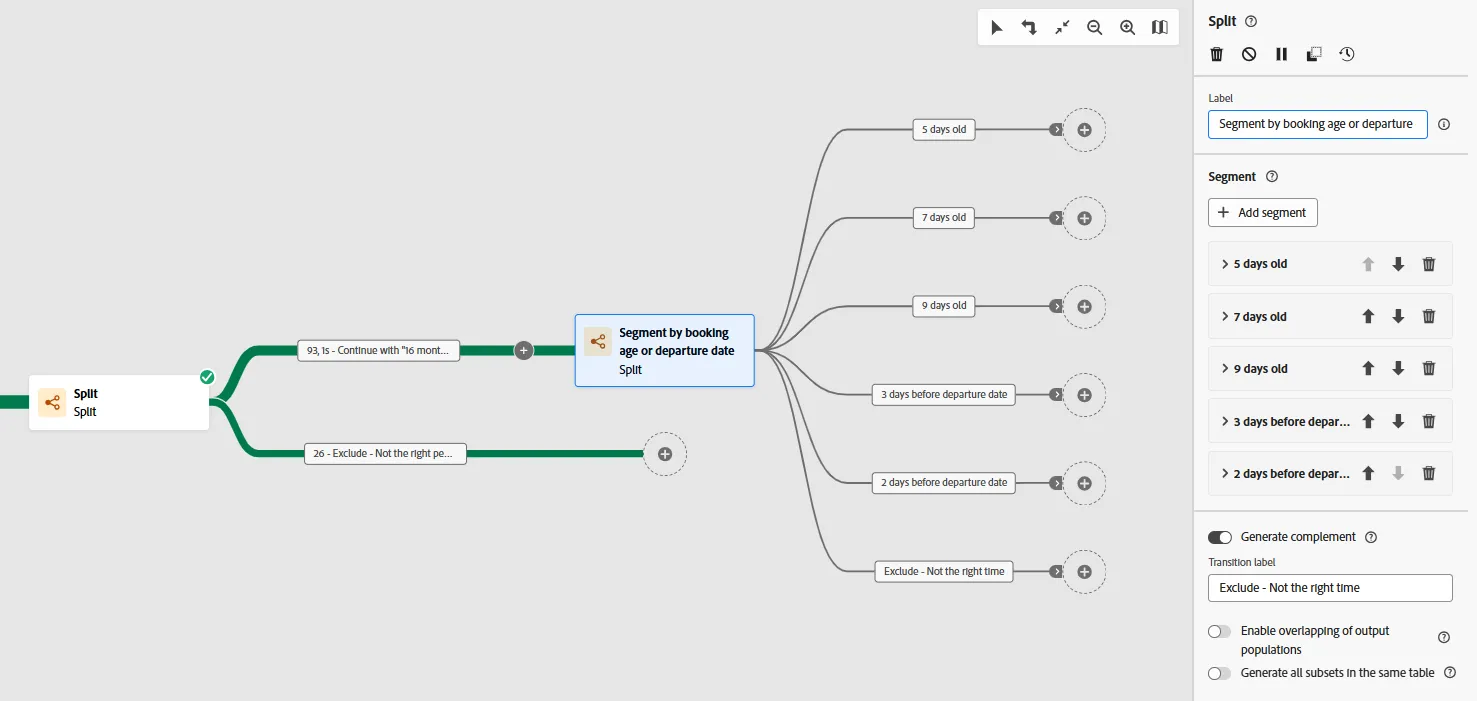This screenshot has width=1477, height=701.
Task: Remove the 3 days before departure segment
Action: click(x=1429, y=421)
